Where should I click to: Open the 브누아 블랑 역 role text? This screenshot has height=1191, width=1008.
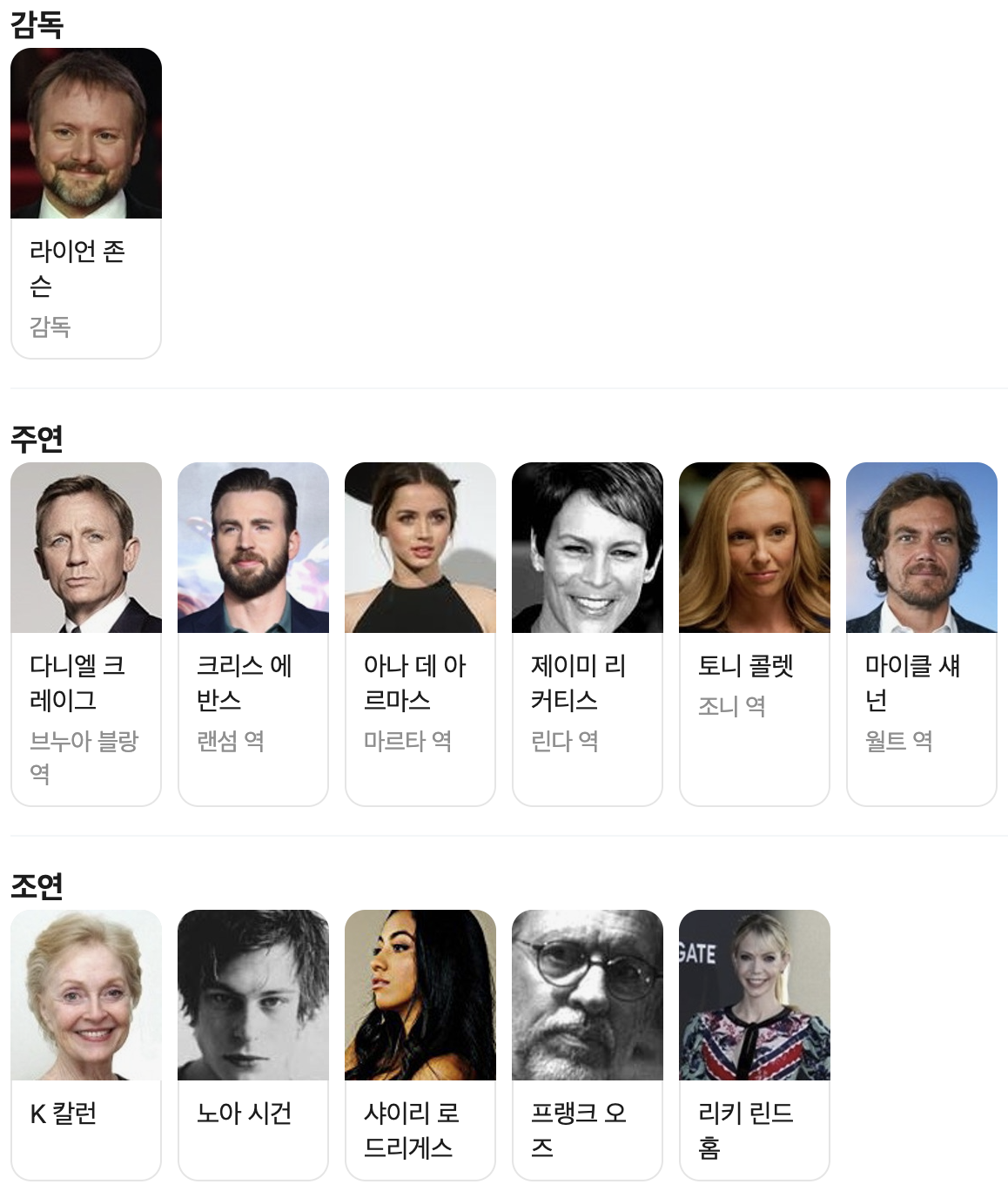point(84,757)
